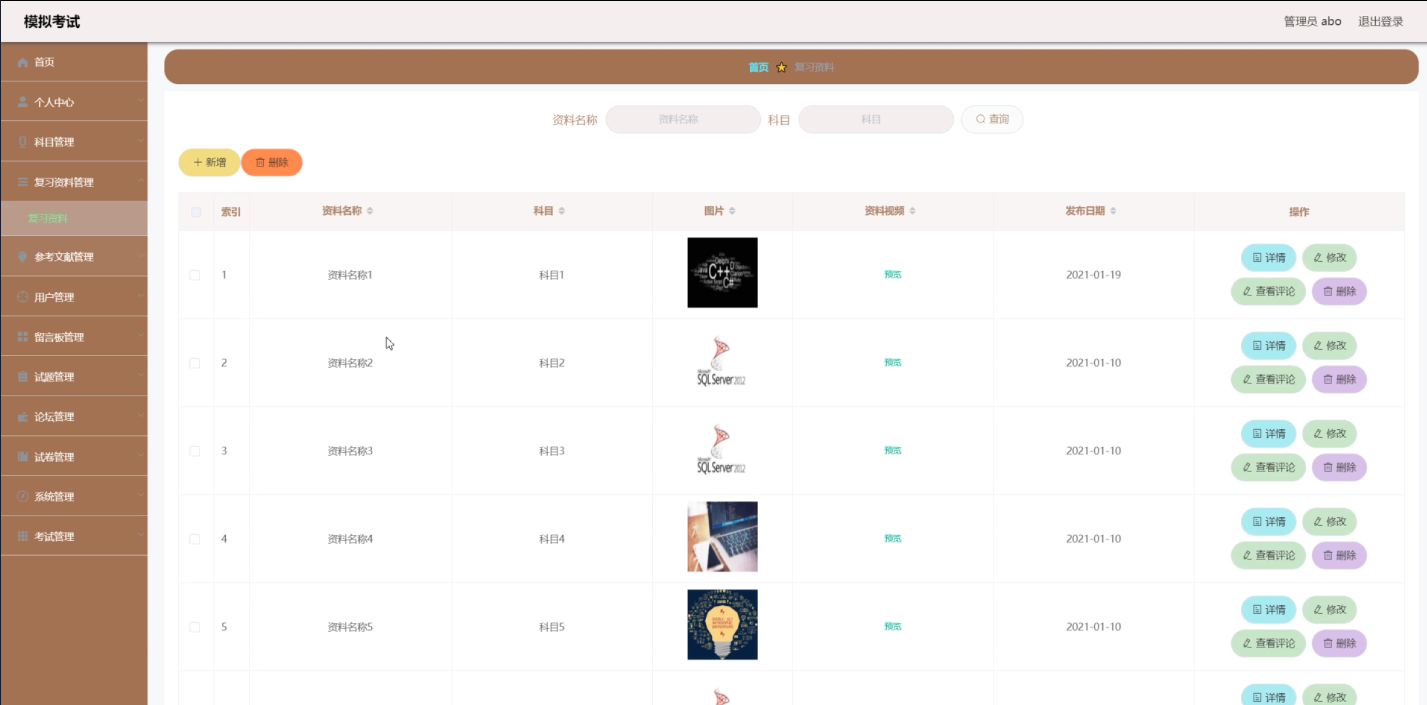Screen dimensions: 1427x705
Task: Click 修改 for row 资料名称2
Action: (x=1329, y=346)
